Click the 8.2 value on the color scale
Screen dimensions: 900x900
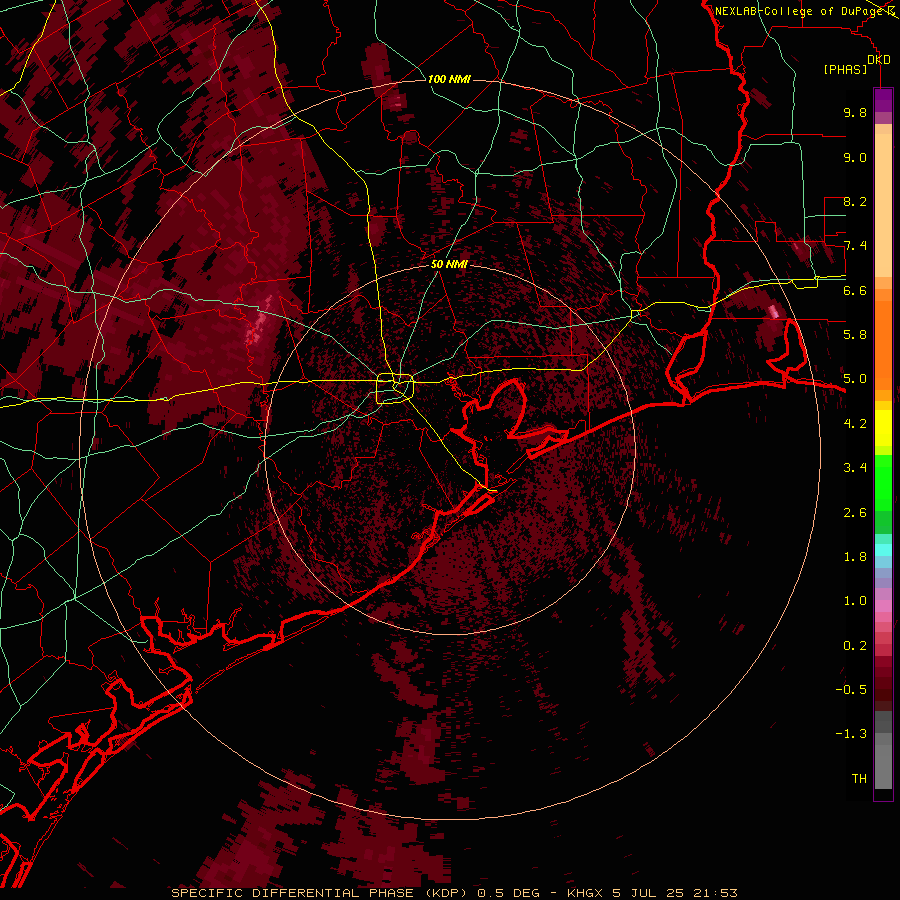[x=855, y=201]
